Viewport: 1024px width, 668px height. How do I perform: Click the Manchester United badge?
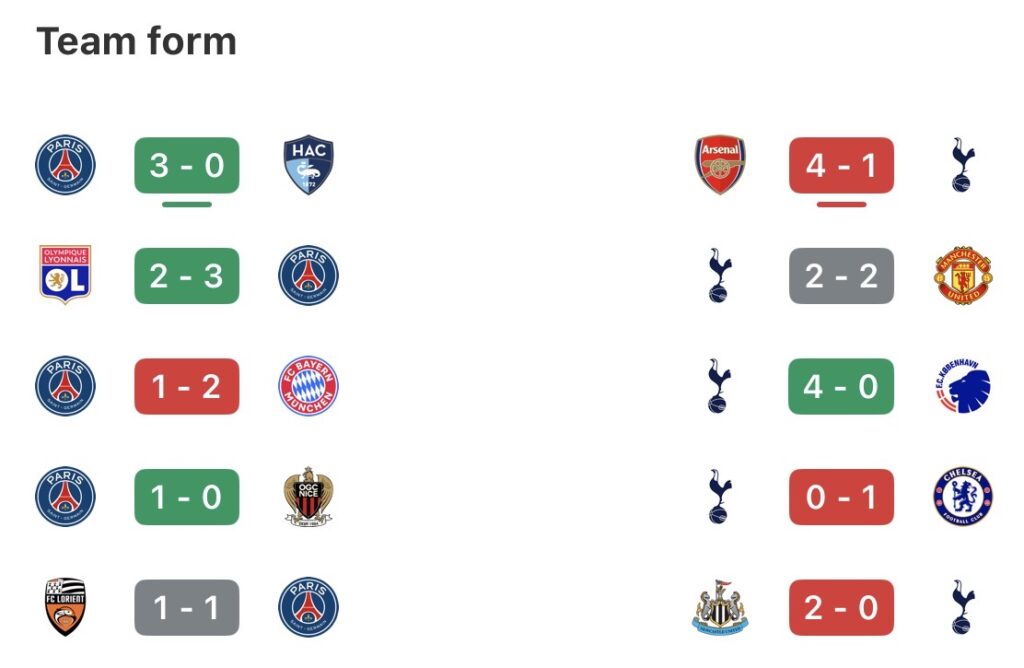963,275
